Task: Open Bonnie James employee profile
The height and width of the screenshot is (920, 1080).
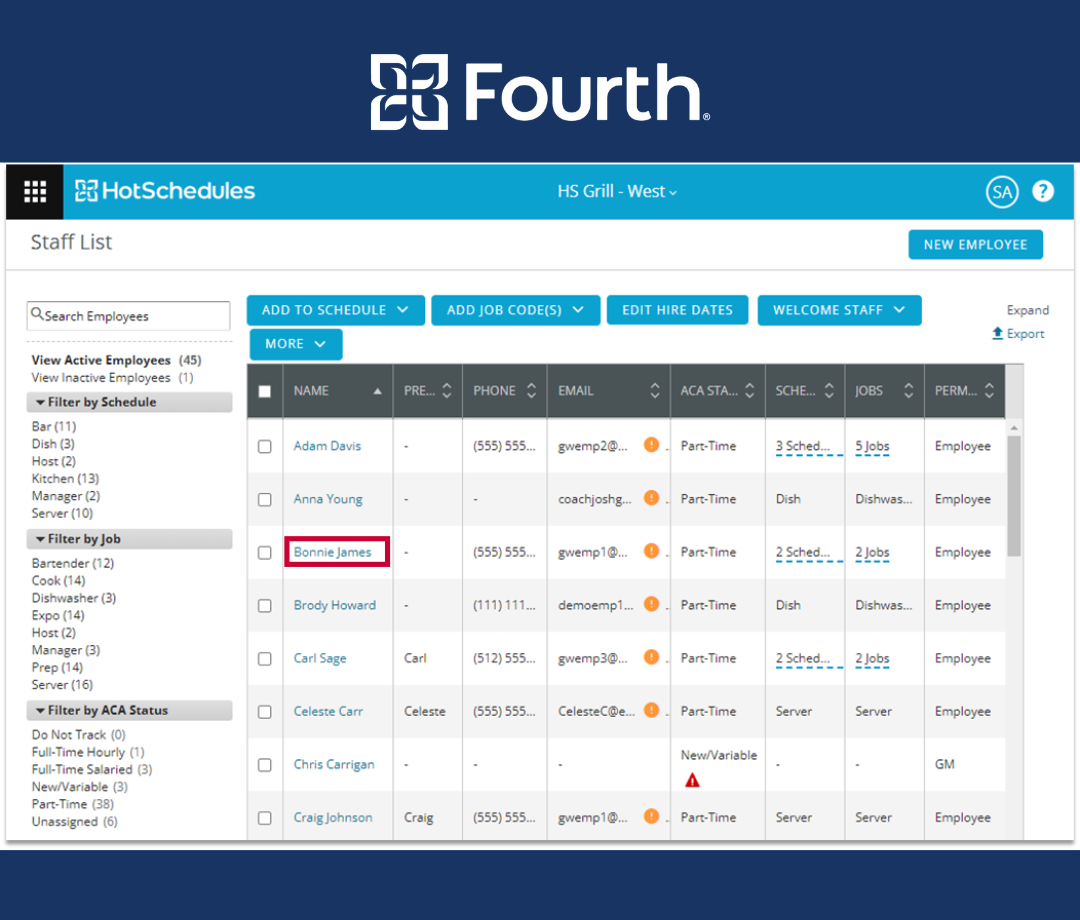Action: [x=332, y=552]
